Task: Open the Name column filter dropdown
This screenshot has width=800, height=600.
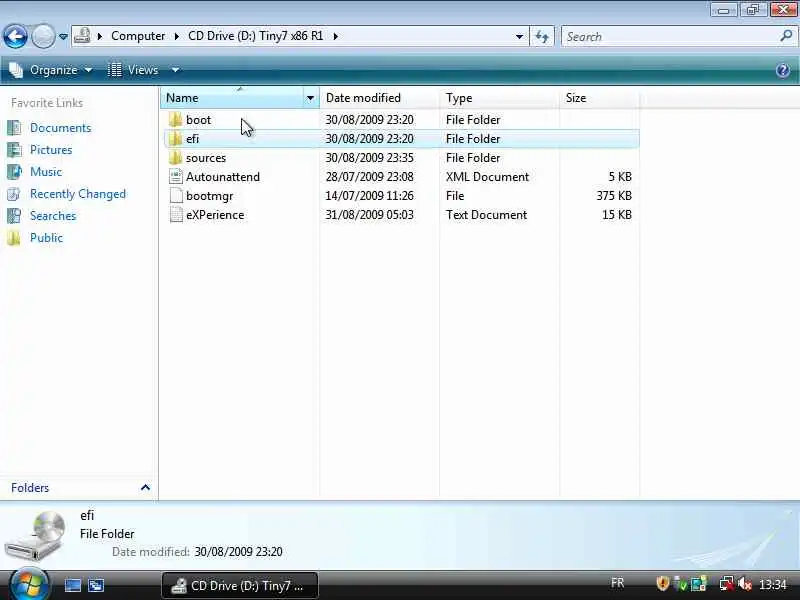Action: 310,98
